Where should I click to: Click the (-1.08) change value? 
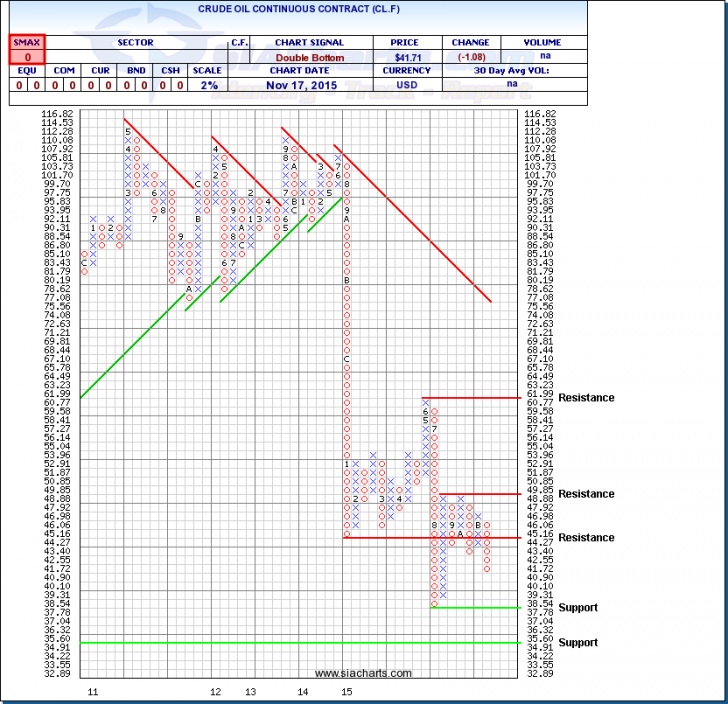469,57
